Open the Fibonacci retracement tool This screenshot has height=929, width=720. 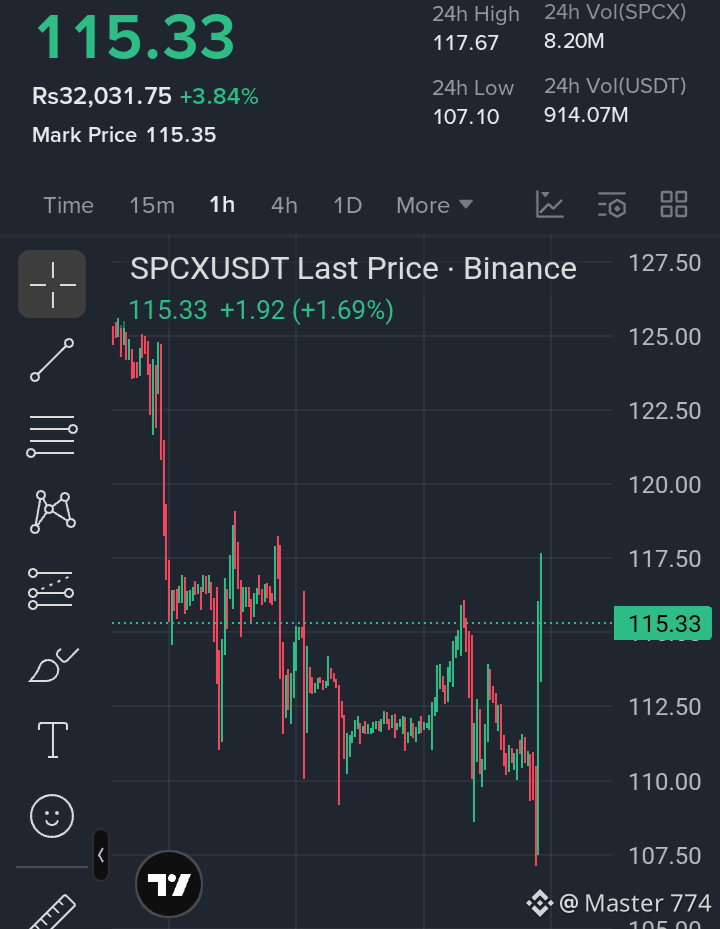51,588
